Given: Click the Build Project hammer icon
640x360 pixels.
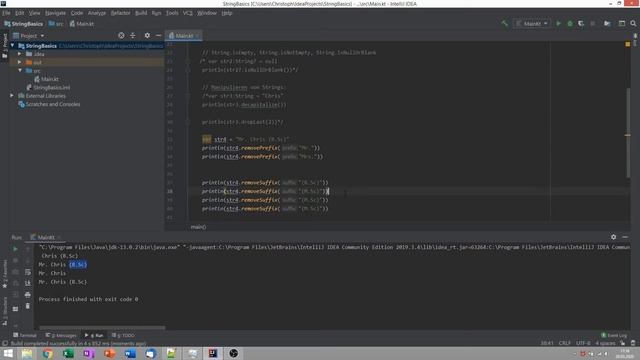Looking at the screenshot, I should 504,24.
